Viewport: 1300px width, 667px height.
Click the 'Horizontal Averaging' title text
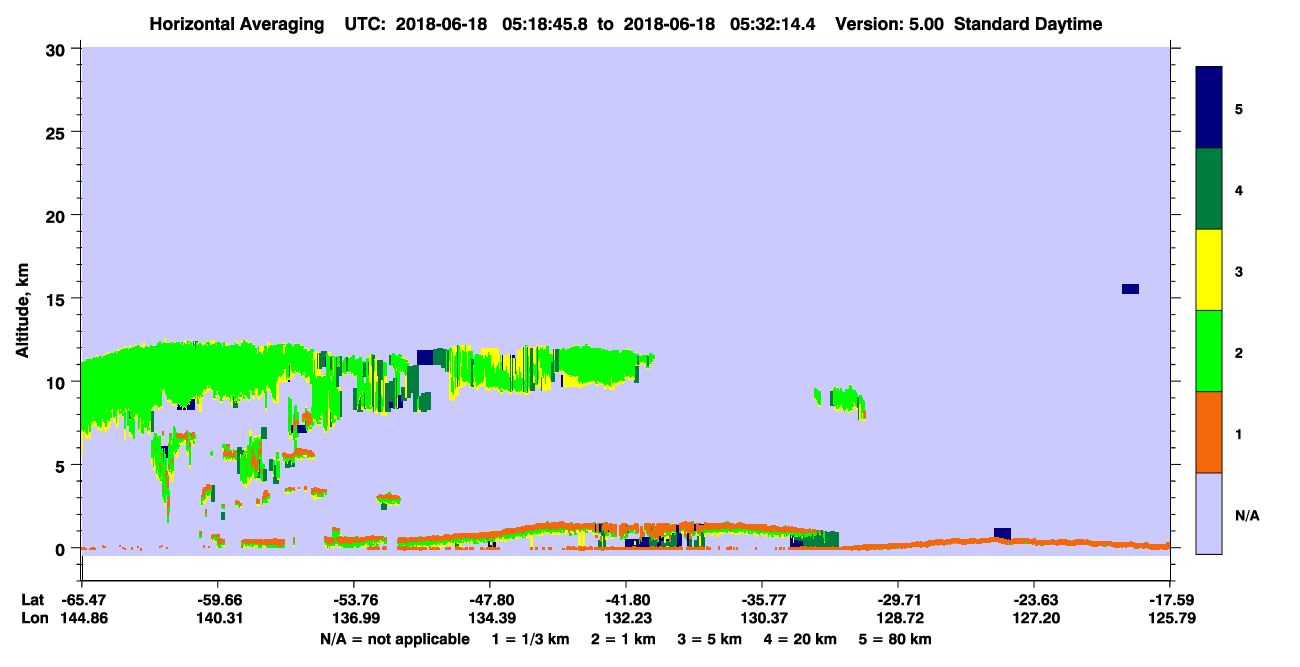click(x=235, y=24)
